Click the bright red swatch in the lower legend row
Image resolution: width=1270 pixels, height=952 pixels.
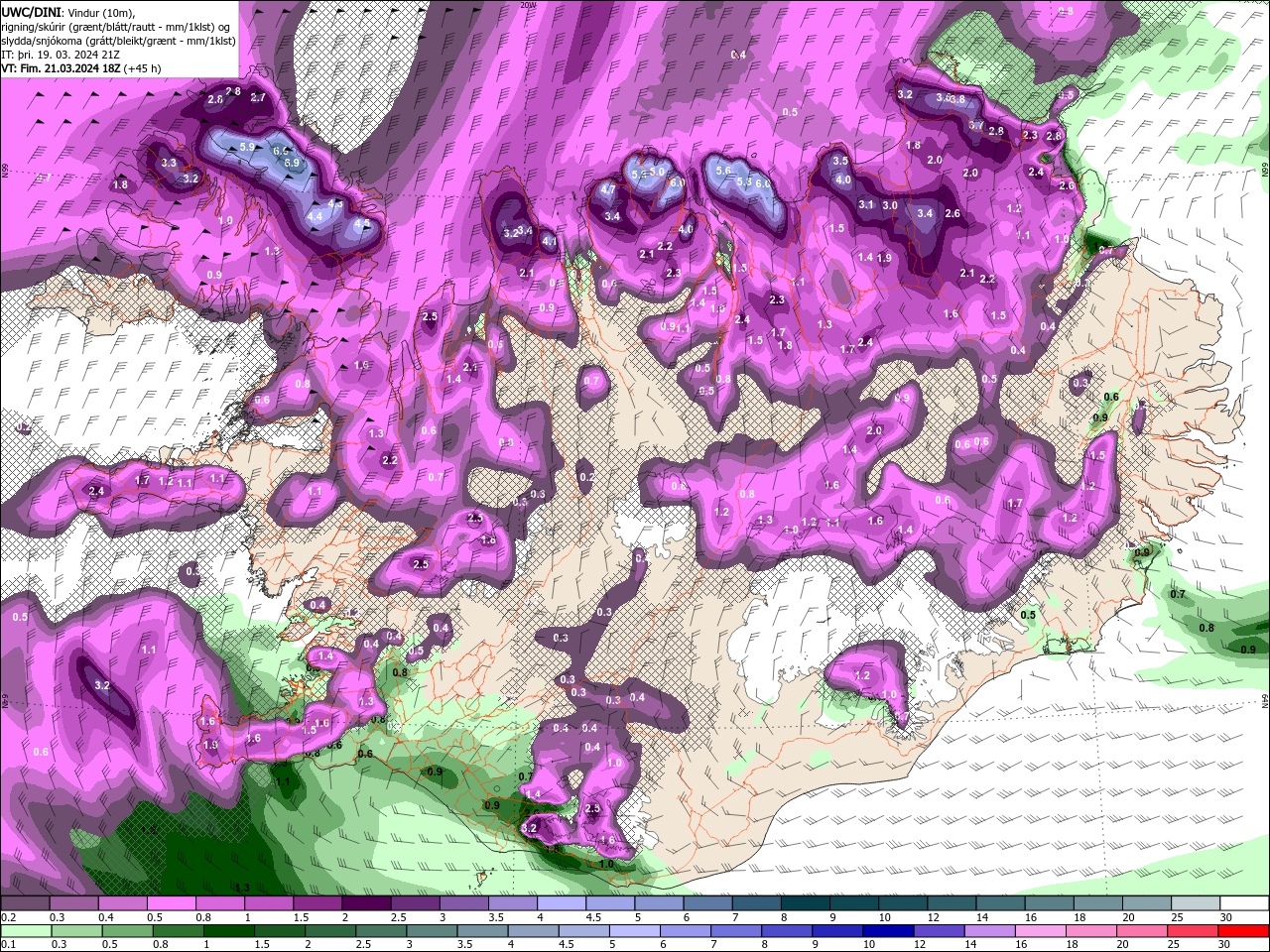click(x=1244, y=930)
